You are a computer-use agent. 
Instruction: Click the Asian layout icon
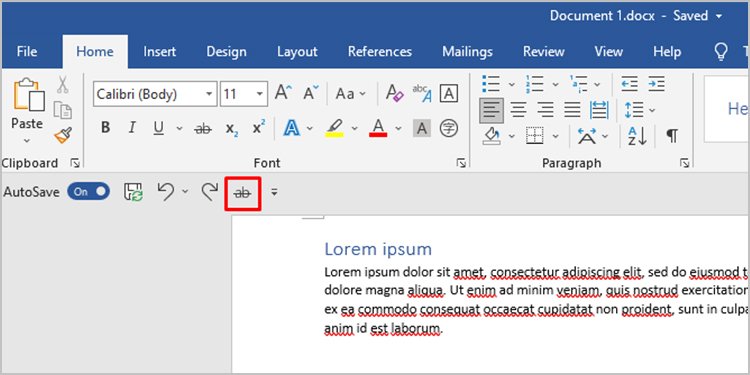coord(587,136)
